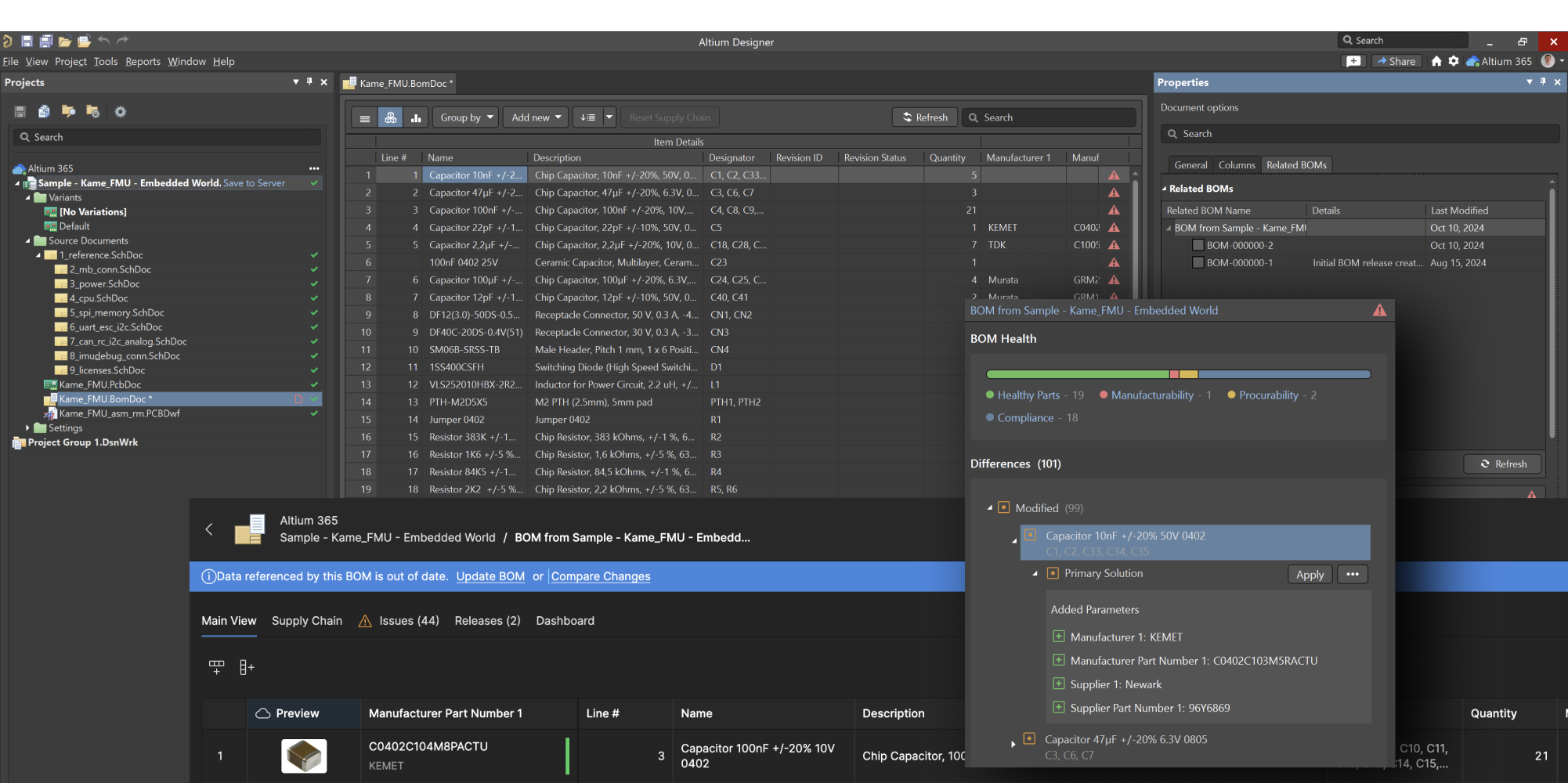Click the Undo arrow in the title toolbar
1568x783 pixels.
click(103, 41)
